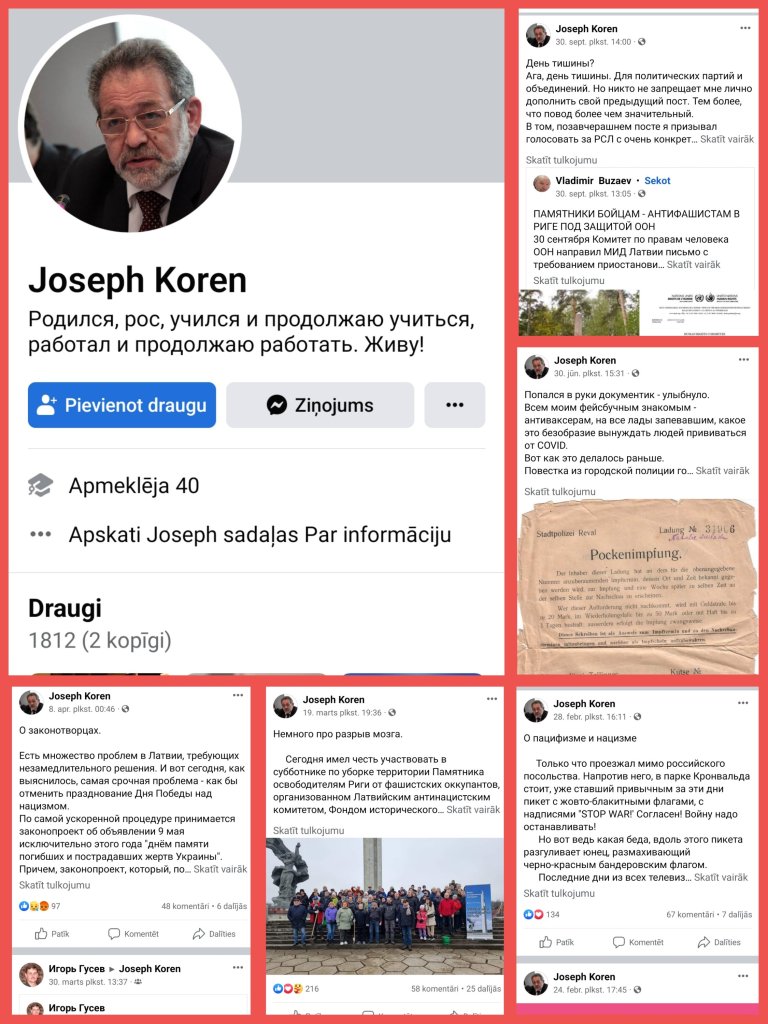Click Patīk thumbs-up icon on 8. apr. post
The height and width of the screenshot is (1024, 768).
[x=40, y=934]
